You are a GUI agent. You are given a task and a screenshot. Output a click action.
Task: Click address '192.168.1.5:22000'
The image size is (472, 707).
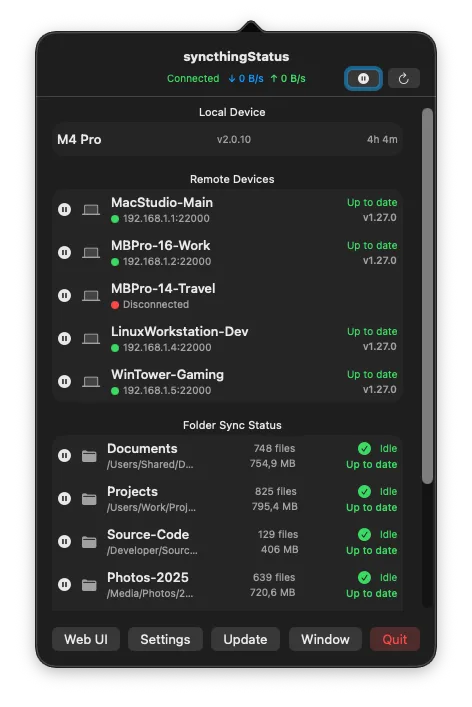pyautogui.click(x=167, y=390)
